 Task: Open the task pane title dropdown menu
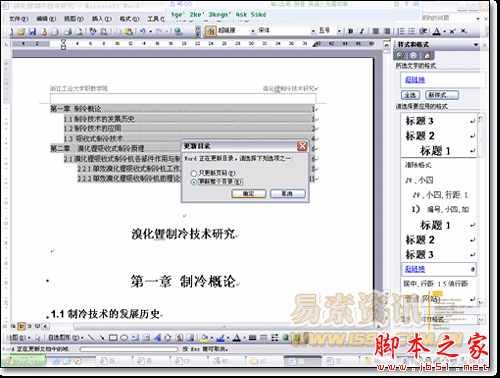pyautogui.click(x=476, y=44)
